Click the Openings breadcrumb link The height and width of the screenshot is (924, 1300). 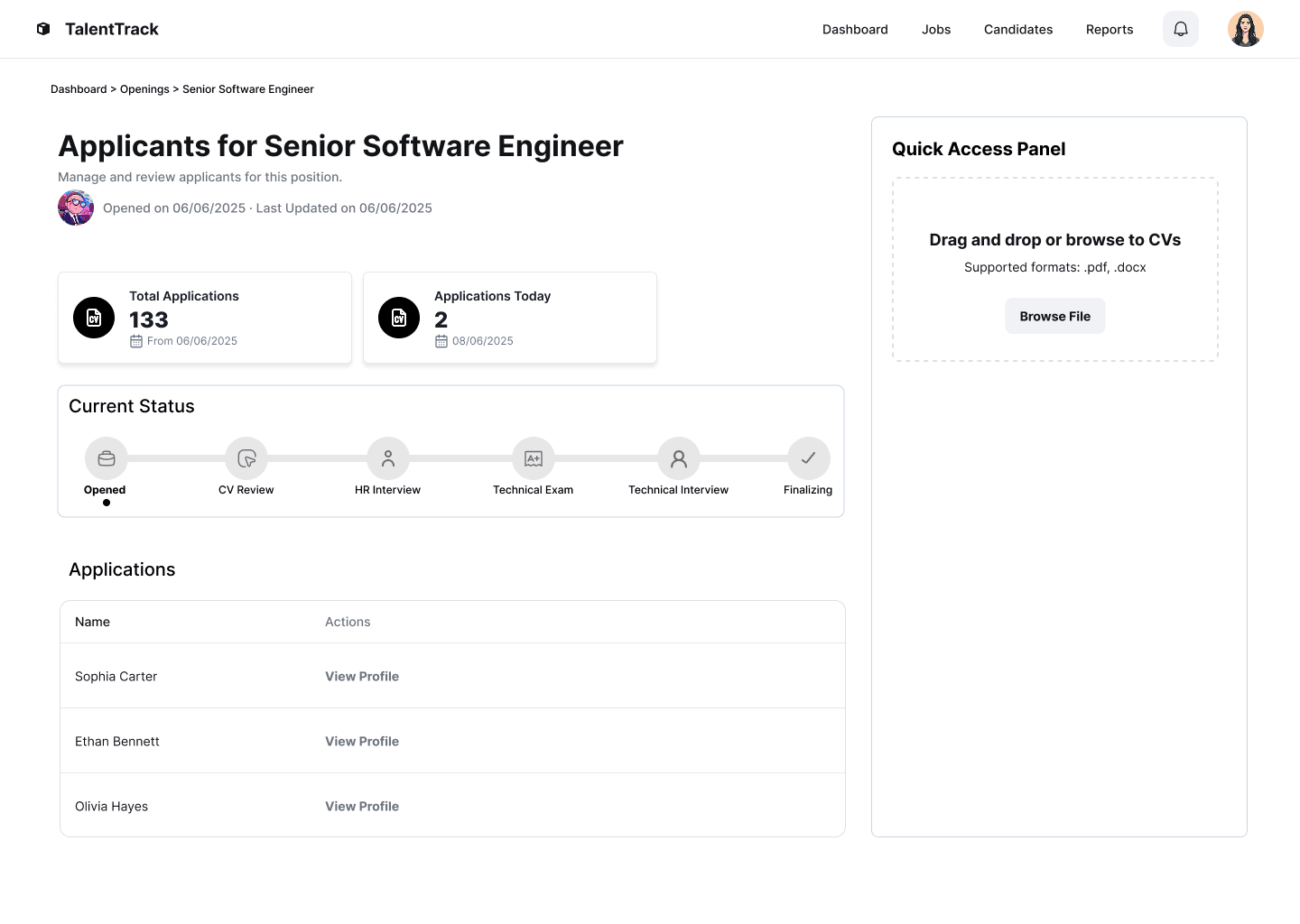pos(144,89)
